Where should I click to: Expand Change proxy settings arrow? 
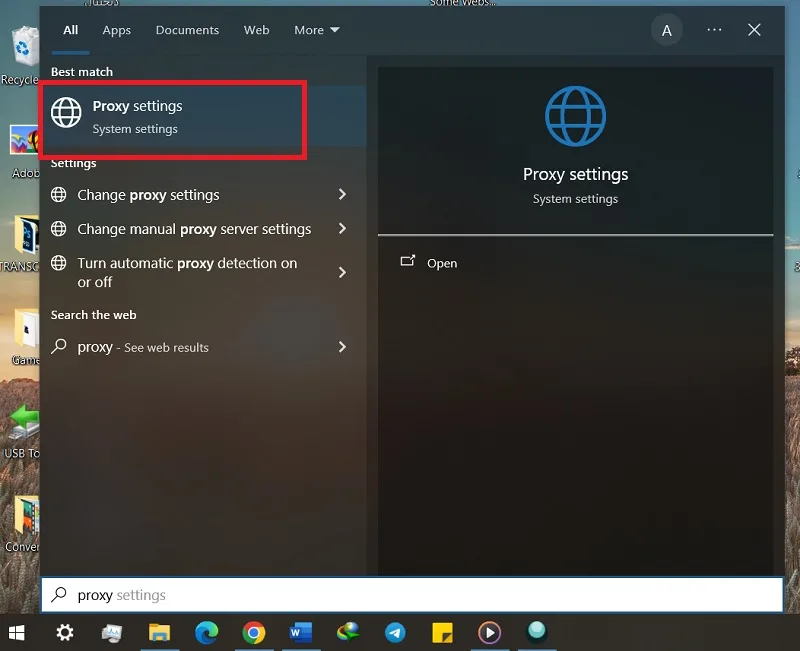pos(342,194)
